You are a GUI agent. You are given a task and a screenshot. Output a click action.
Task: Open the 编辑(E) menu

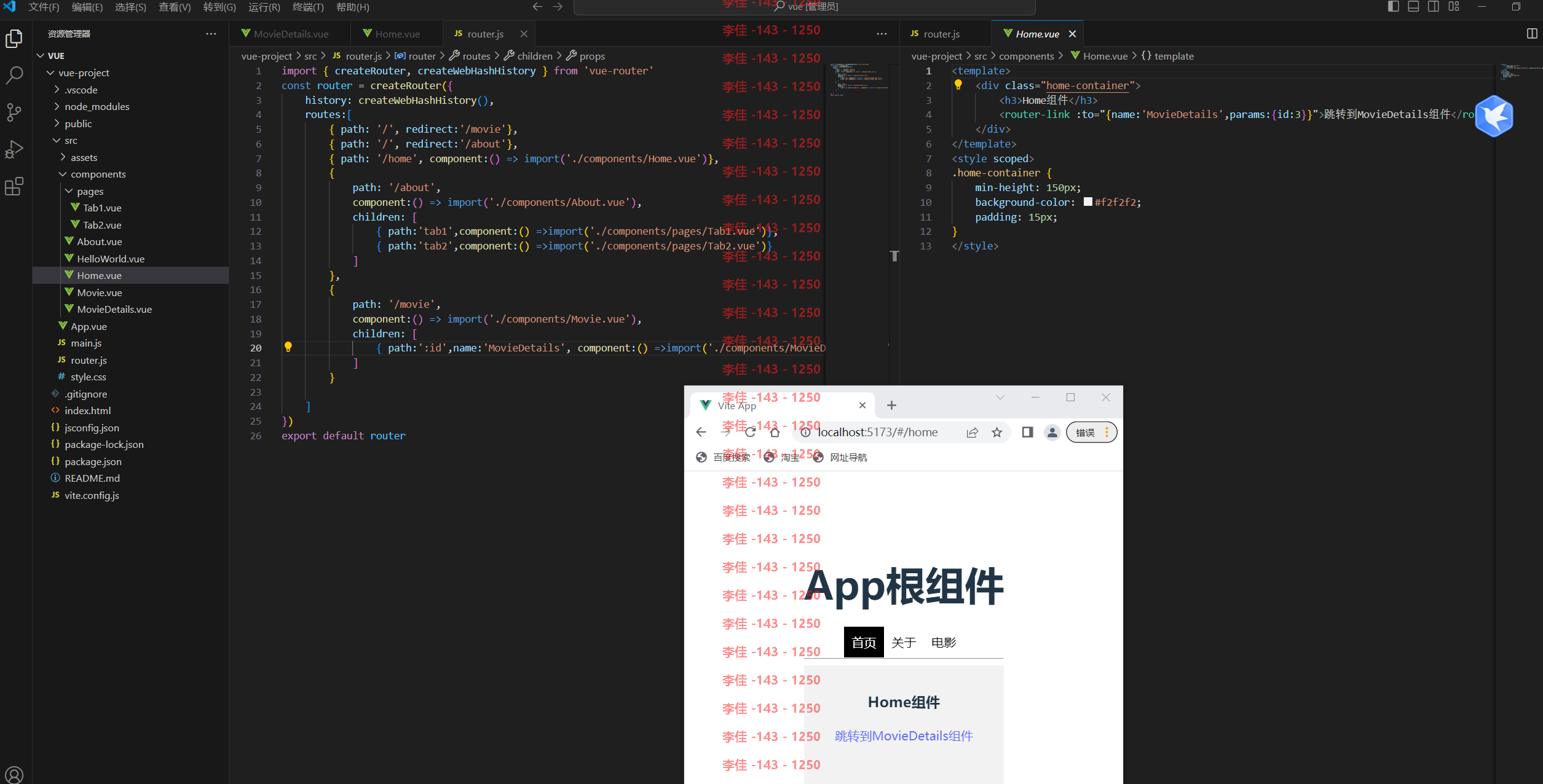87,7
